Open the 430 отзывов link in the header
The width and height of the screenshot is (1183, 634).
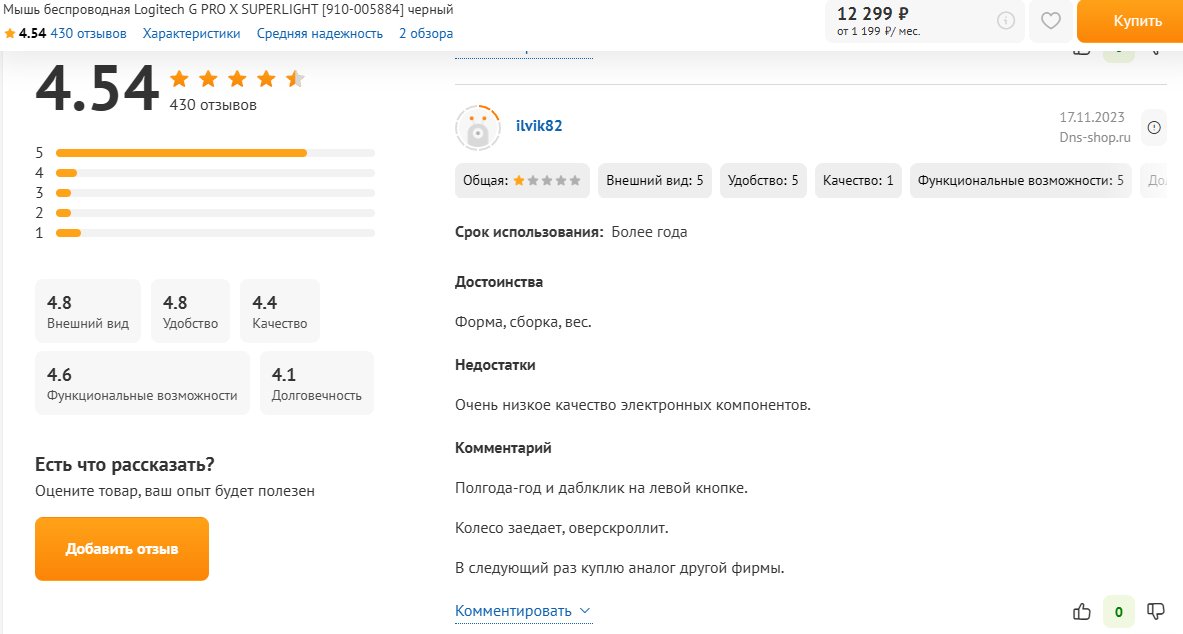click(x=88, y=33)
